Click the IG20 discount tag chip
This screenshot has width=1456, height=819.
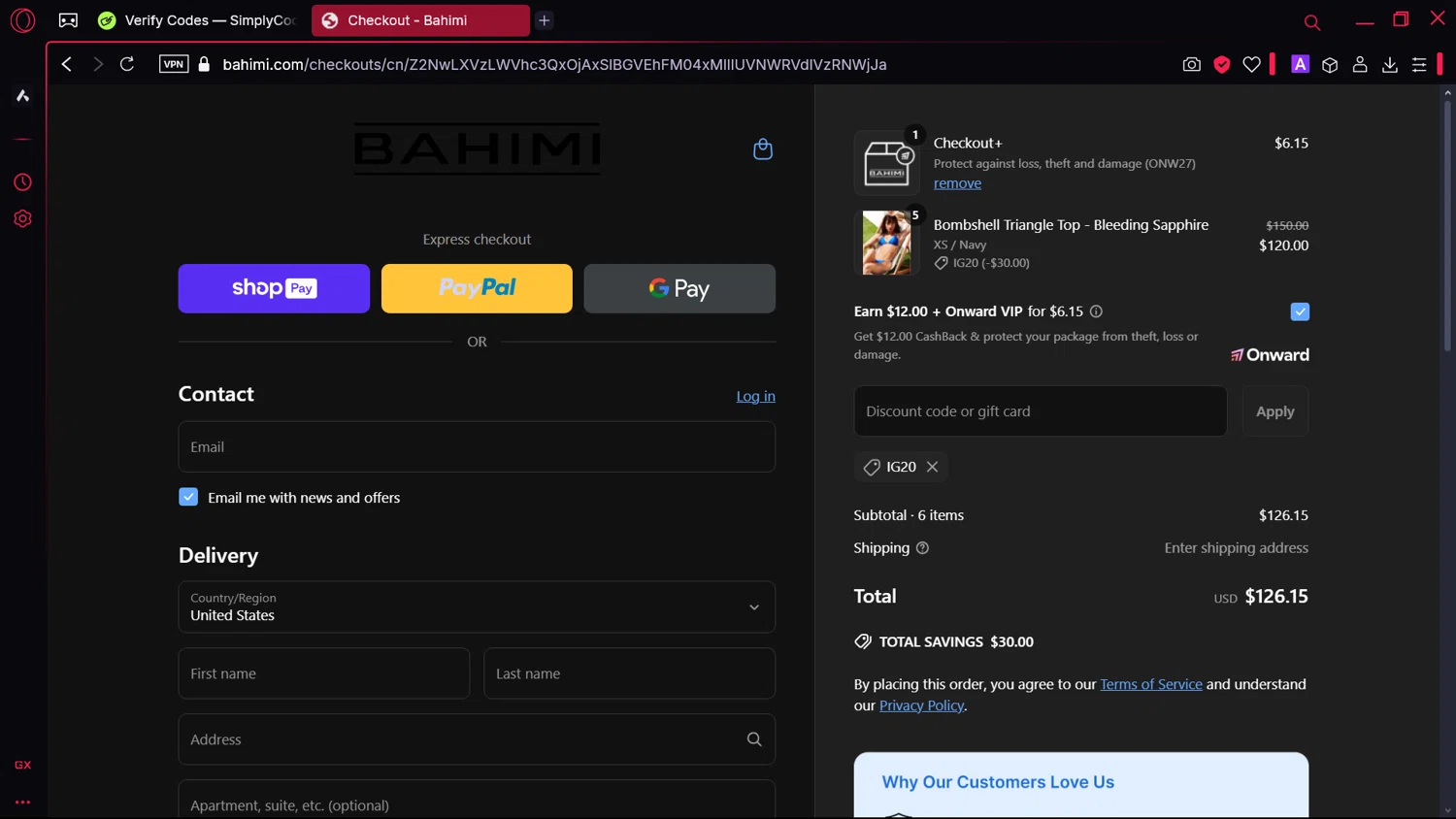pyautogui.click(x=901, y=467)
